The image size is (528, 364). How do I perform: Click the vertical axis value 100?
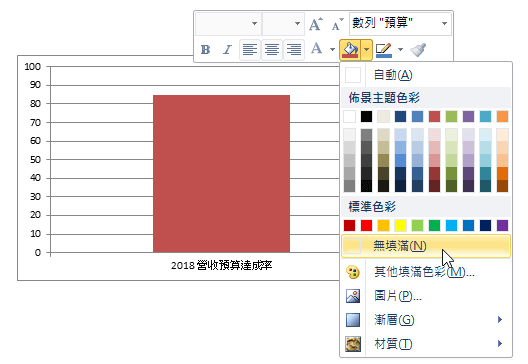click(x=33, y=67)
